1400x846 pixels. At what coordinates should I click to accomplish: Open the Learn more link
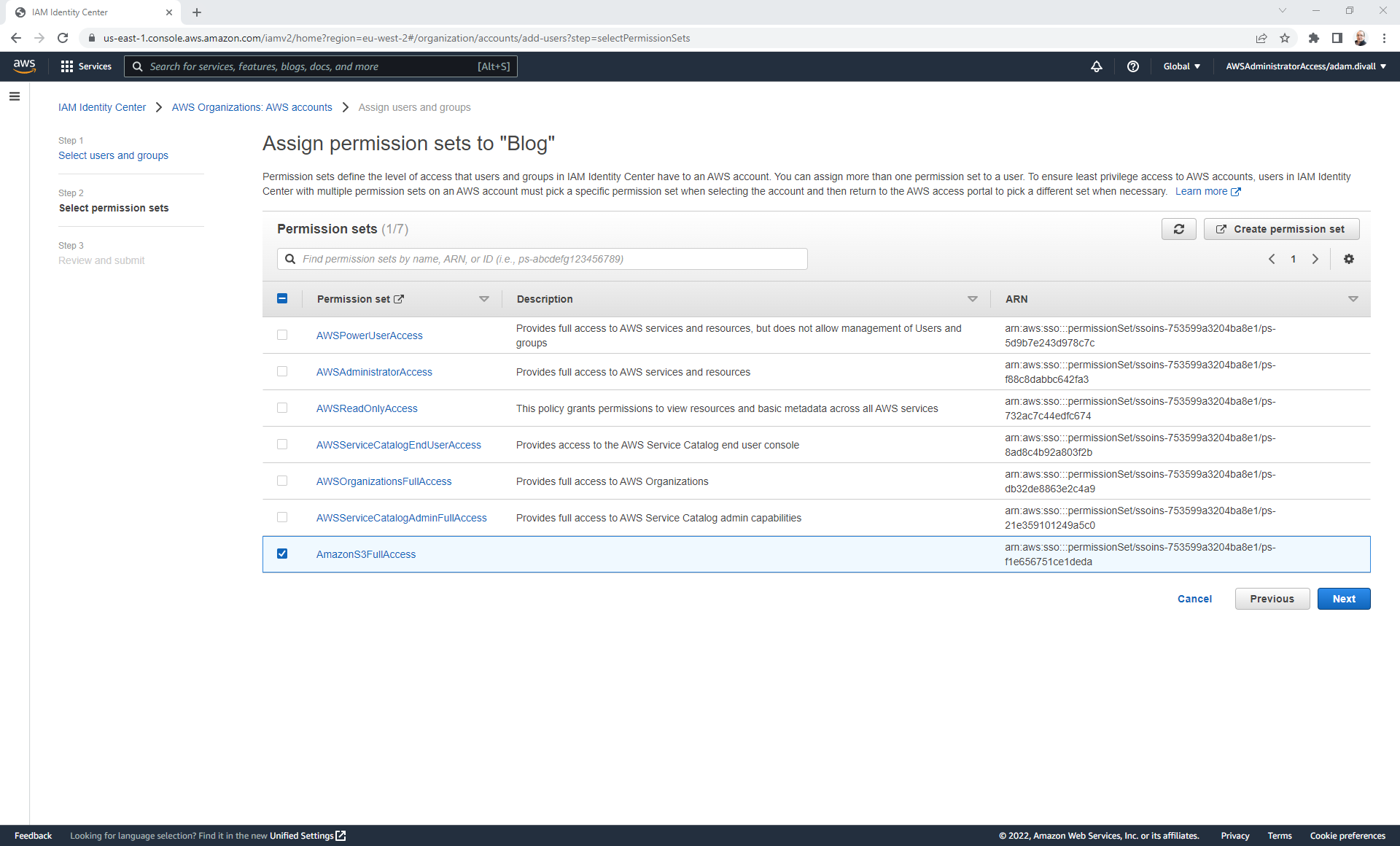[x=1207, y=191]
